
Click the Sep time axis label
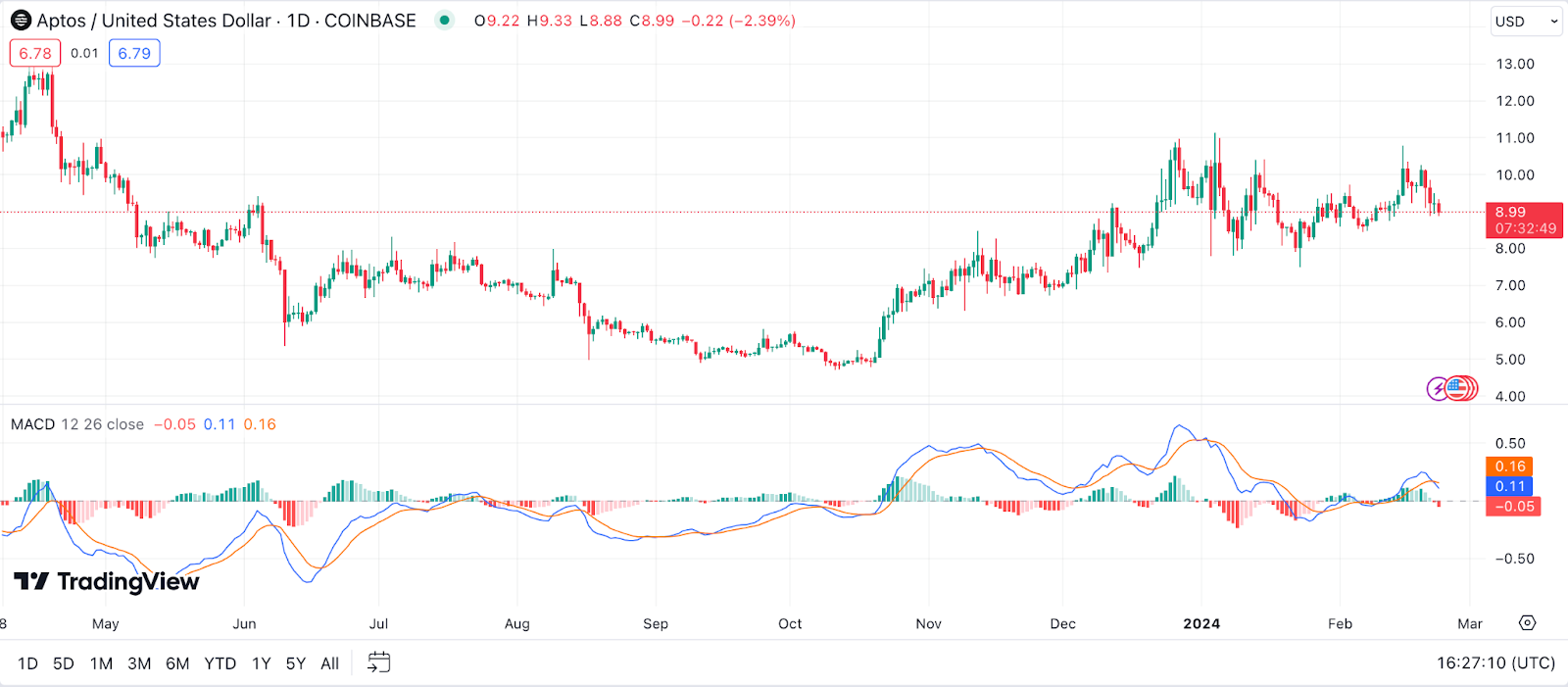point(656,623)
